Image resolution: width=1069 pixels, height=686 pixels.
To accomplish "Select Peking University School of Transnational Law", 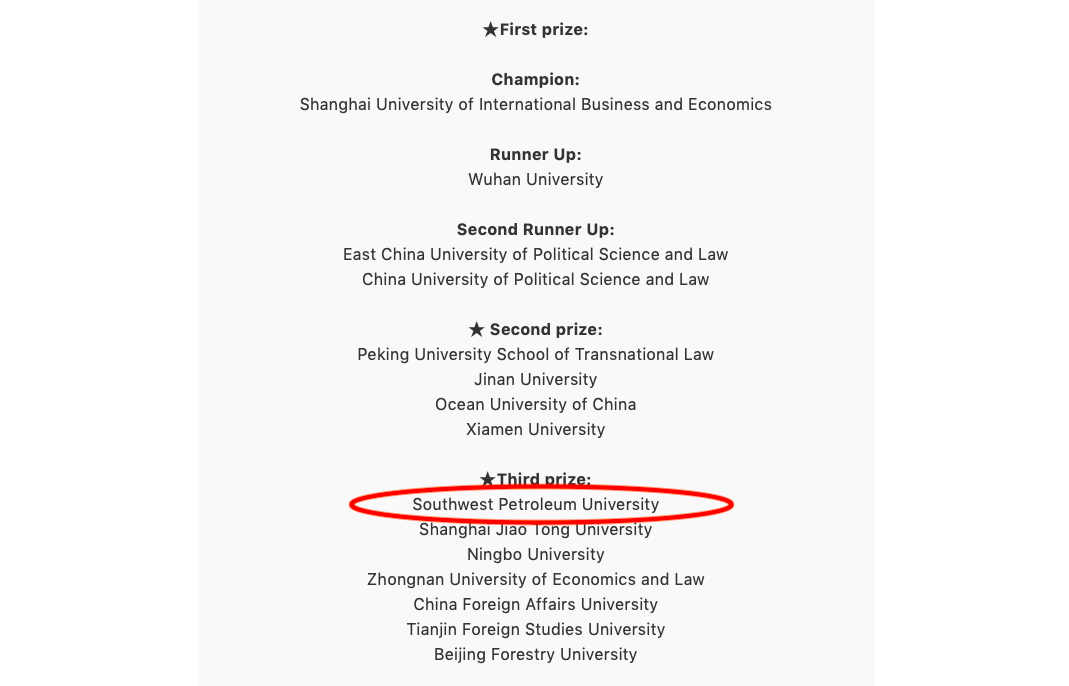I will click(x=535, y=355).
